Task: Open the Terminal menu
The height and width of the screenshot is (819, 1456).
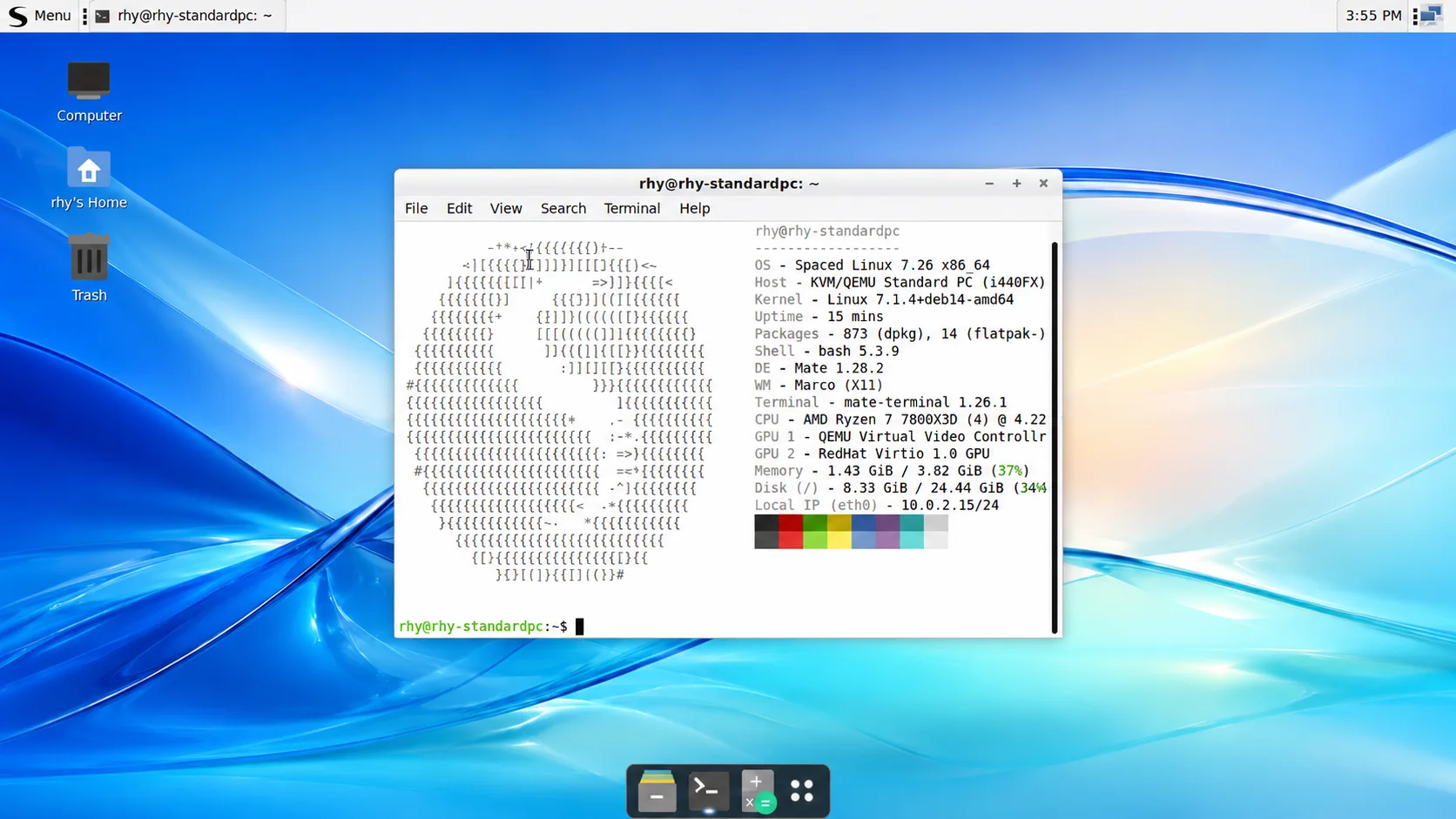Action: 632,208
